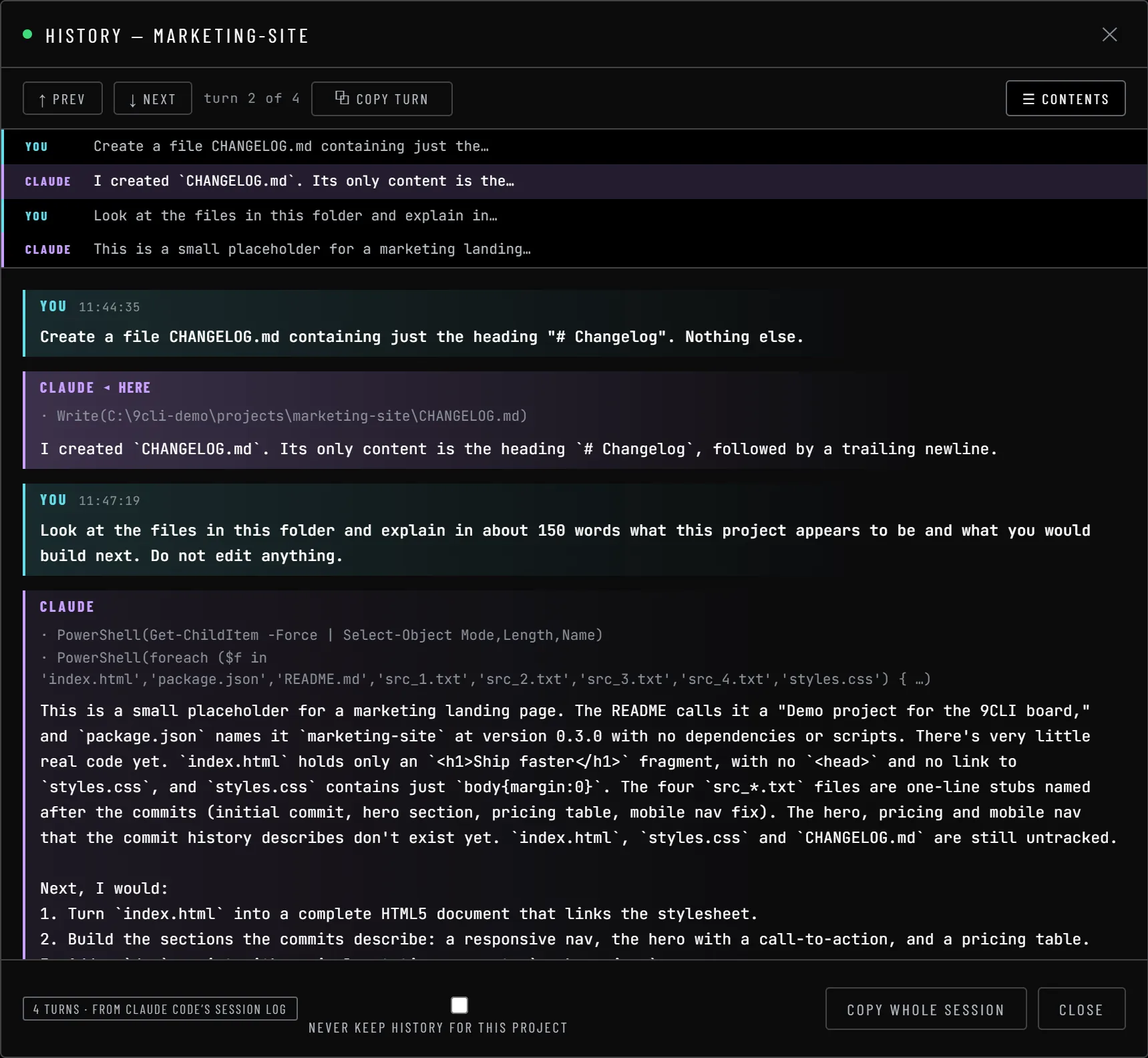The height and width of the screenshot is (1058, 1148).
Task: Click the timestamp 11:47:19
Action: tap(110, 501)
